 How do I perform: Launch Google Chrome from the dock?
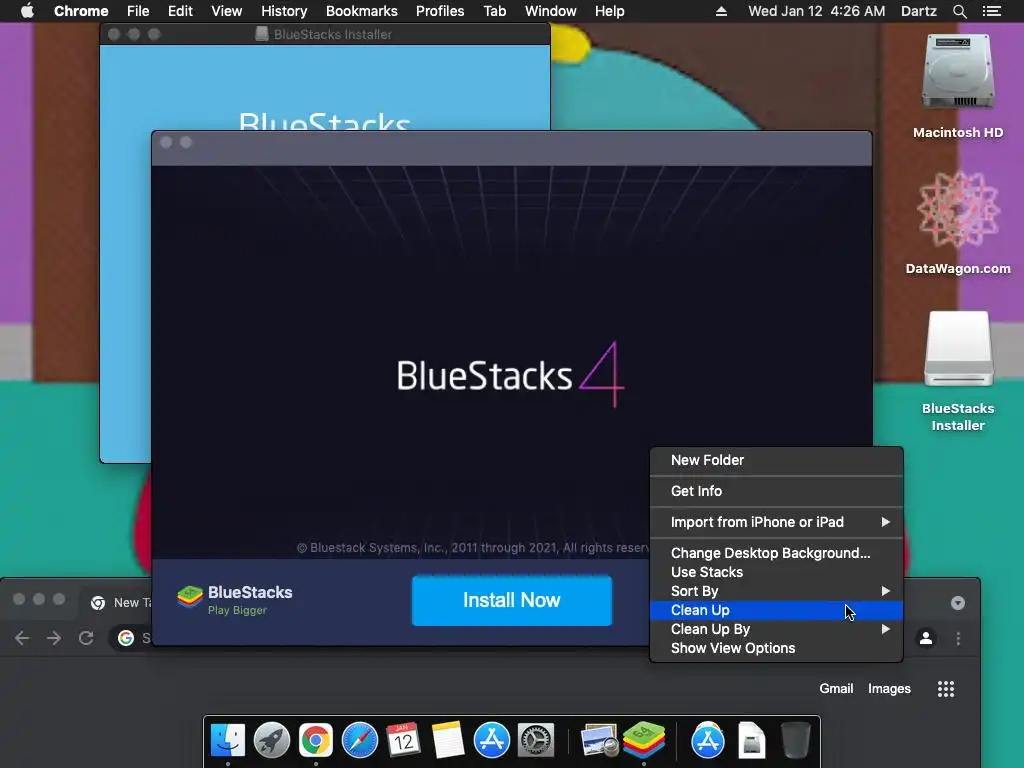point(315,741)
